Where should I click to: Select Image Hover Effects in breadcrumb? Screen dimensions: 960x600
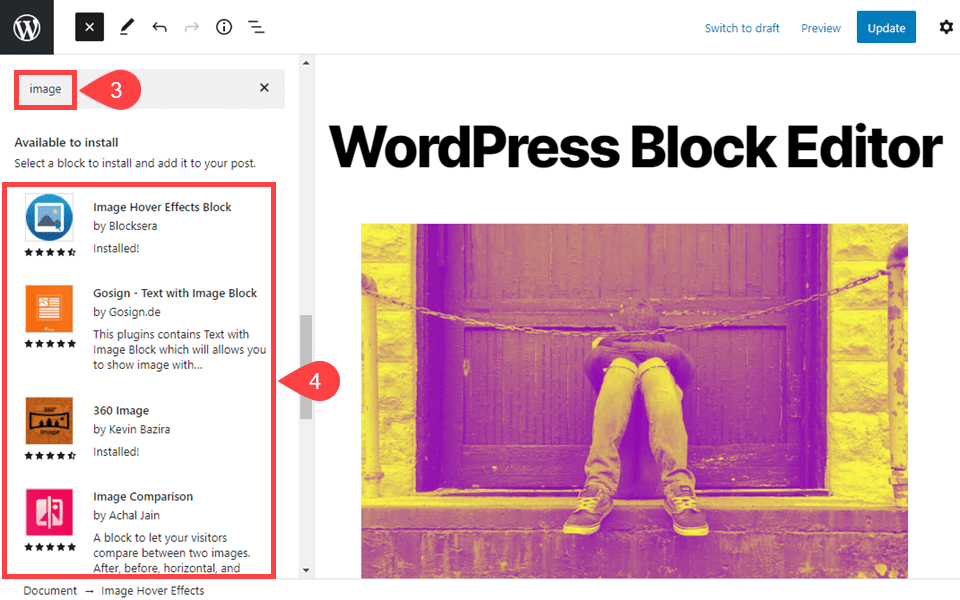[153, 590]
